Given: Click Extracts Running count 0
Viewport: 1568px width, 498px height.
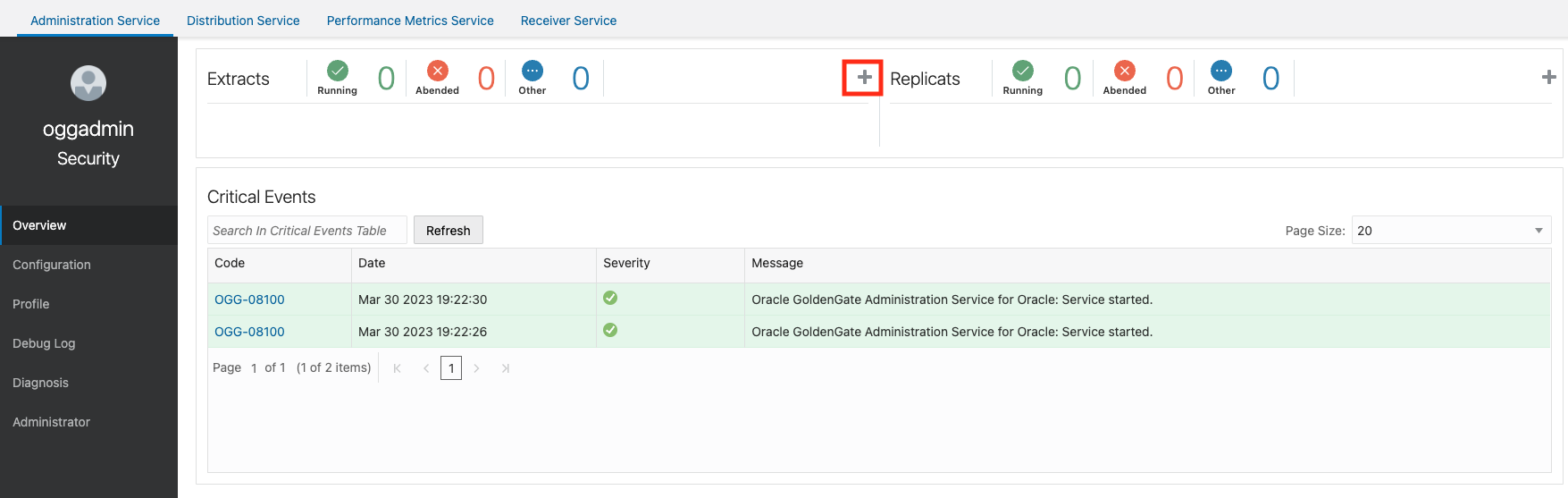Looking at the screenshot, I should (x=386, y=79).
